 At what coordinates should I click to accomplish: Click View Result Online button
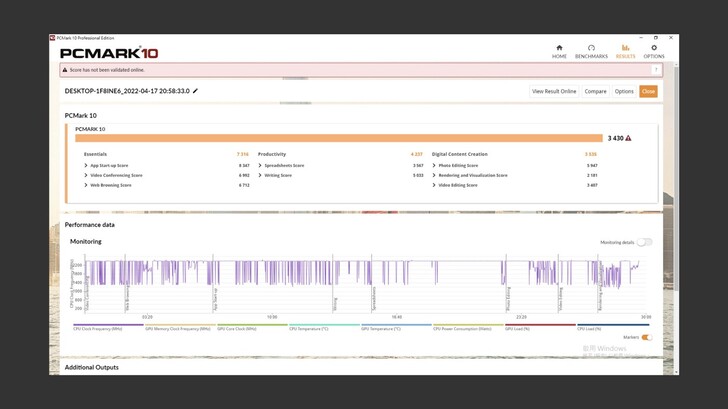pyautogui.click(x=554, y=91)
